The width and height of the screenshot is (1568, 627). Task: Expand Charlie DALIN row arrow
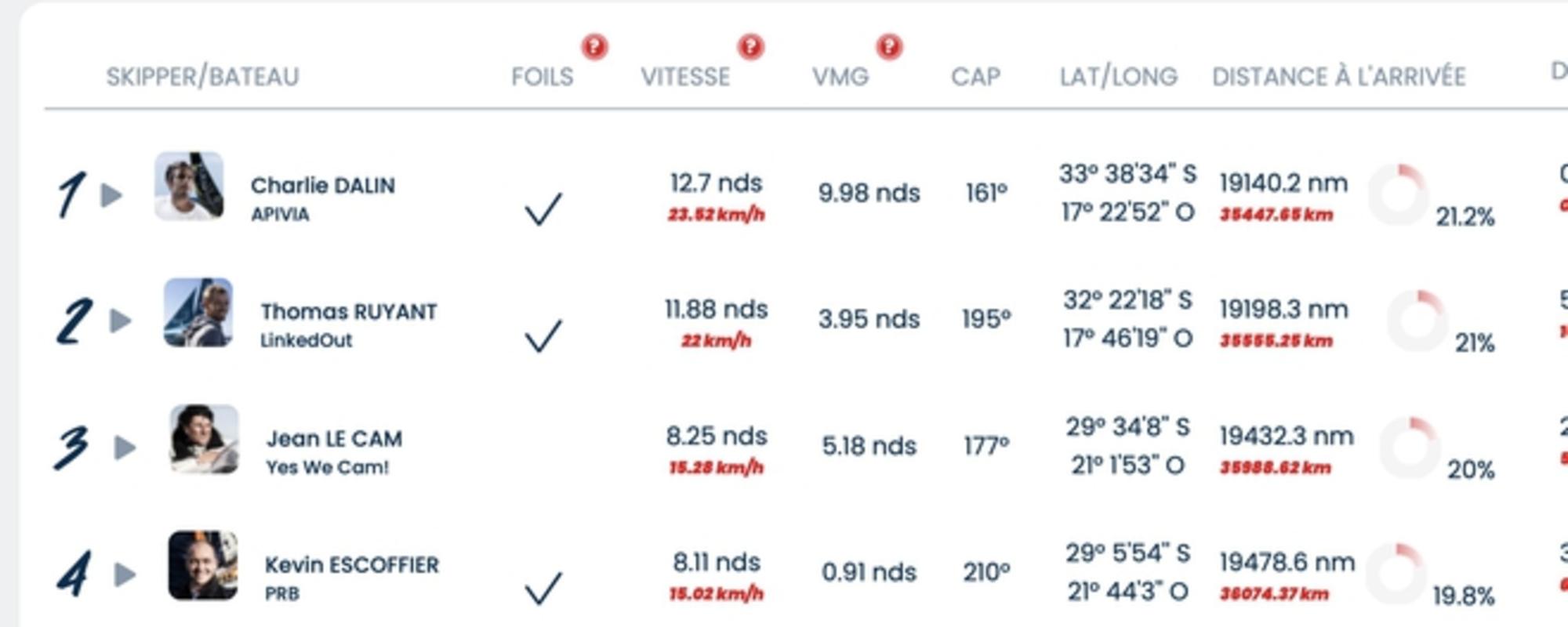coord(111,195)
